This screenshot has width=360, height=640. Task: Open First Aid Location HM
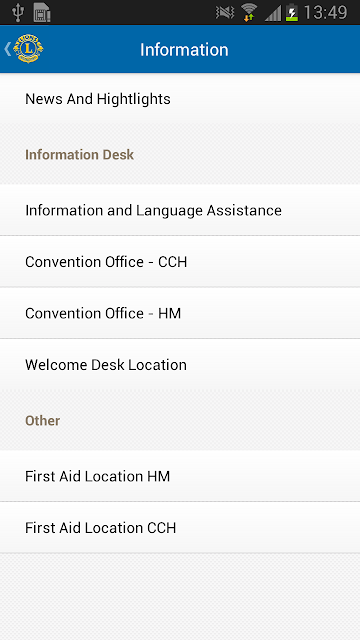tap(180, 476)
